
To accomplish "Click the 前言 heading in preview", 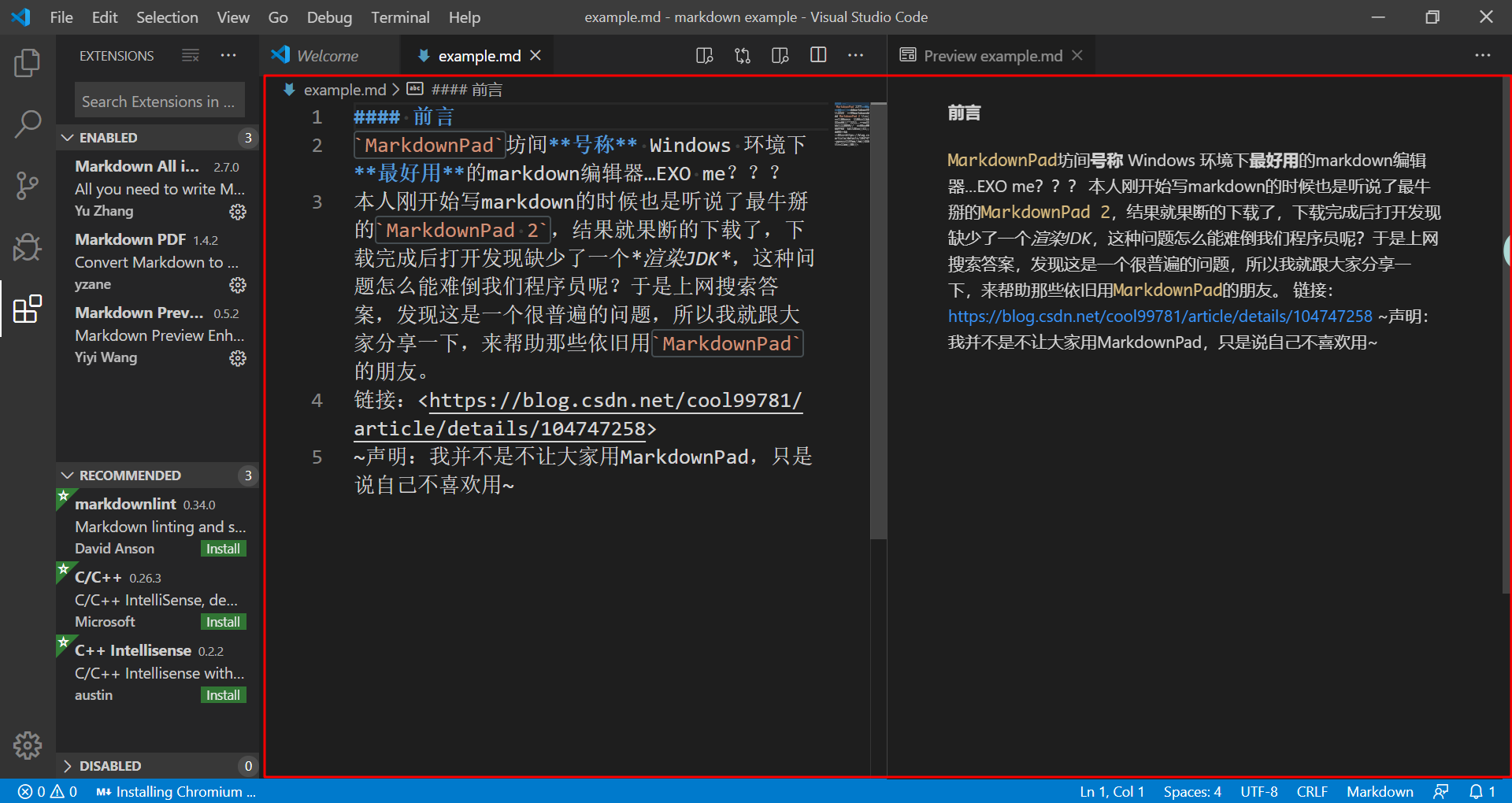I will click(x=964, y=113).
